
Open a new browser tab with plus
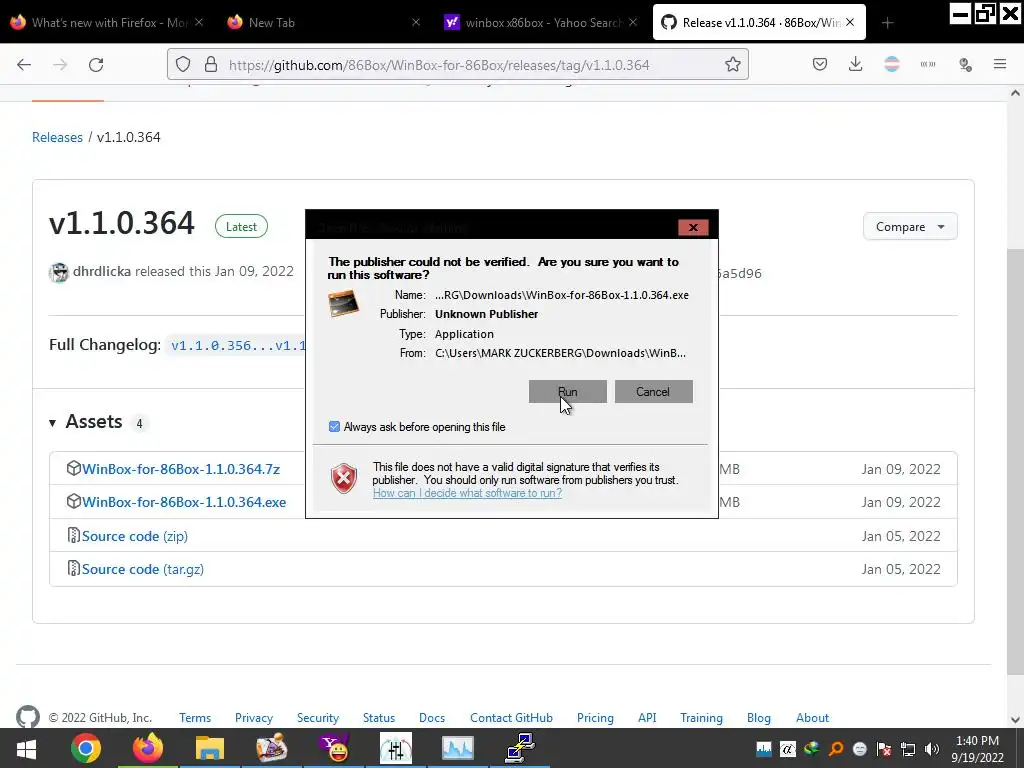coord(887,23)
